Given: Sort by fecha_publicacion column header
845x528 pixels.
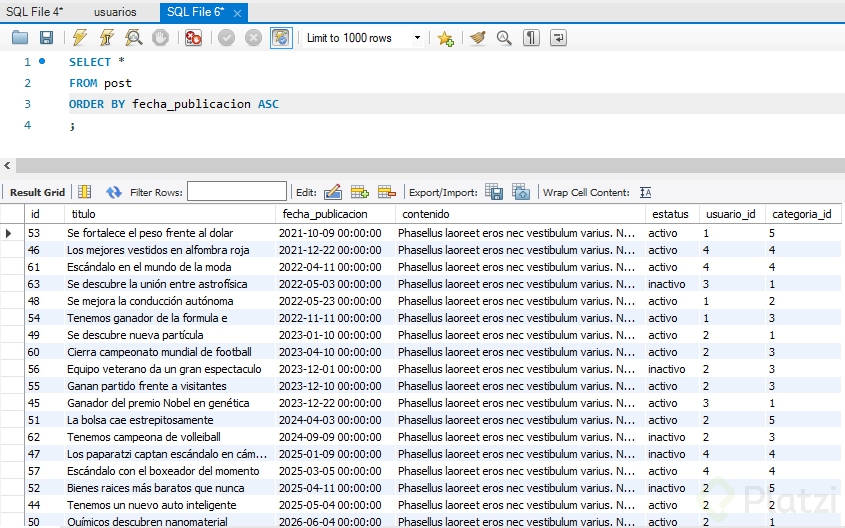Looking at the screenshot, I should [x=335, y=214].
